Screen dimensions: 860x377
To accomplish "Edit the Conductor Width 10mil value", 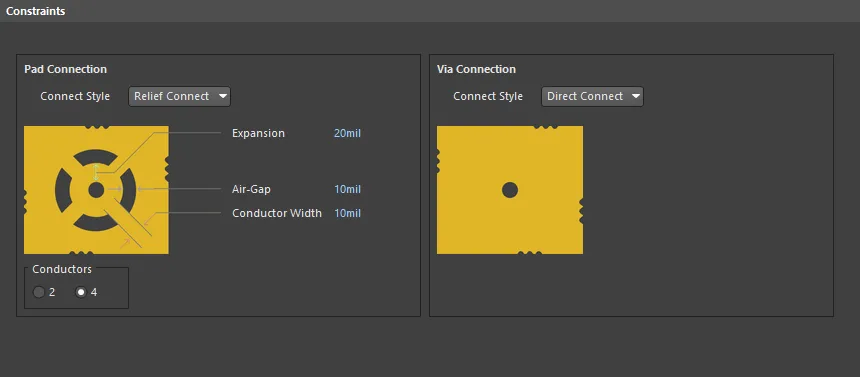I will (347, 213).
